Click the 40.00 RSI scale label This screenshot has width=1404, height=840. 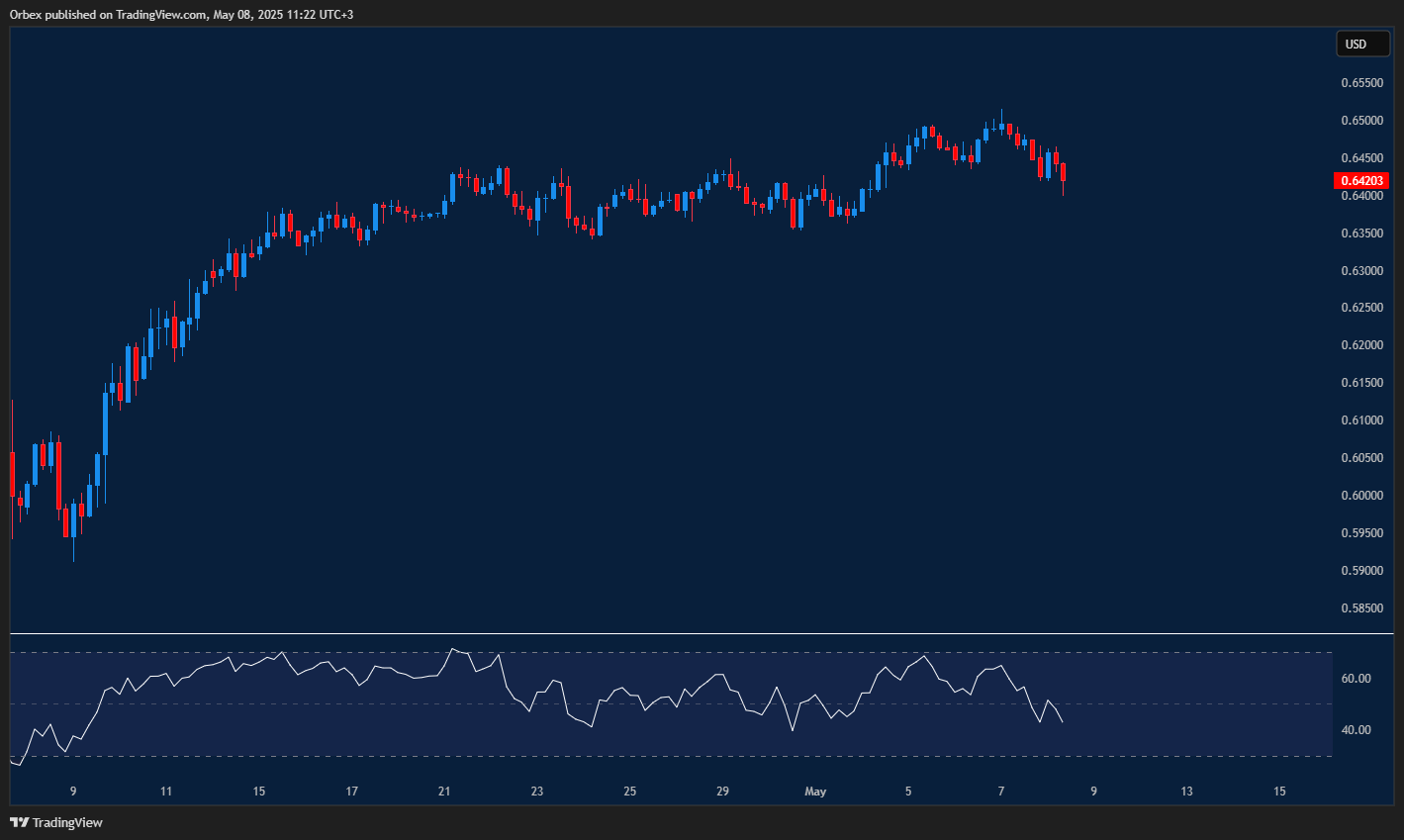[x=1357, y=729]
